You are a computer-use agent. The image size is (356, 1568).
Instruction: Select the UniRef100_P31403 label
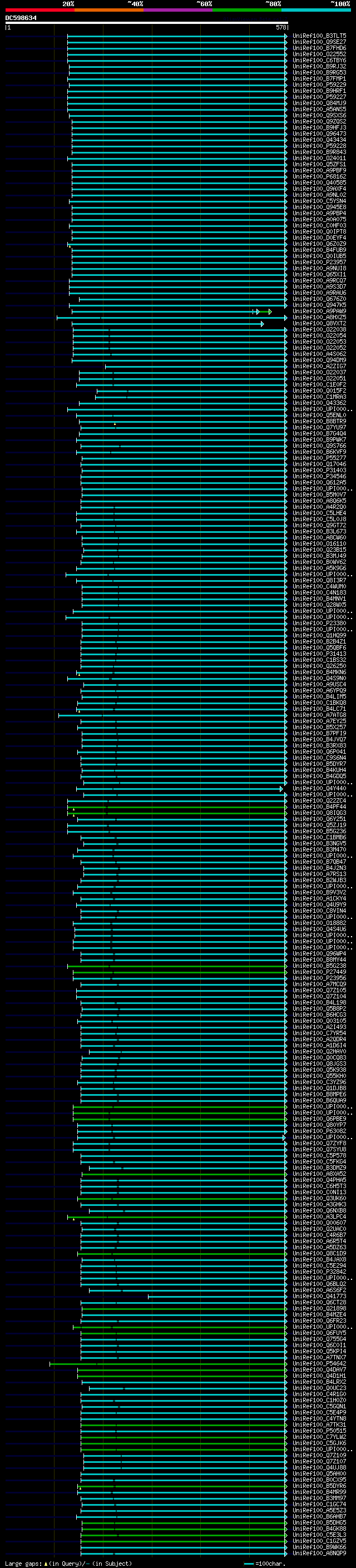pos(319,470)
